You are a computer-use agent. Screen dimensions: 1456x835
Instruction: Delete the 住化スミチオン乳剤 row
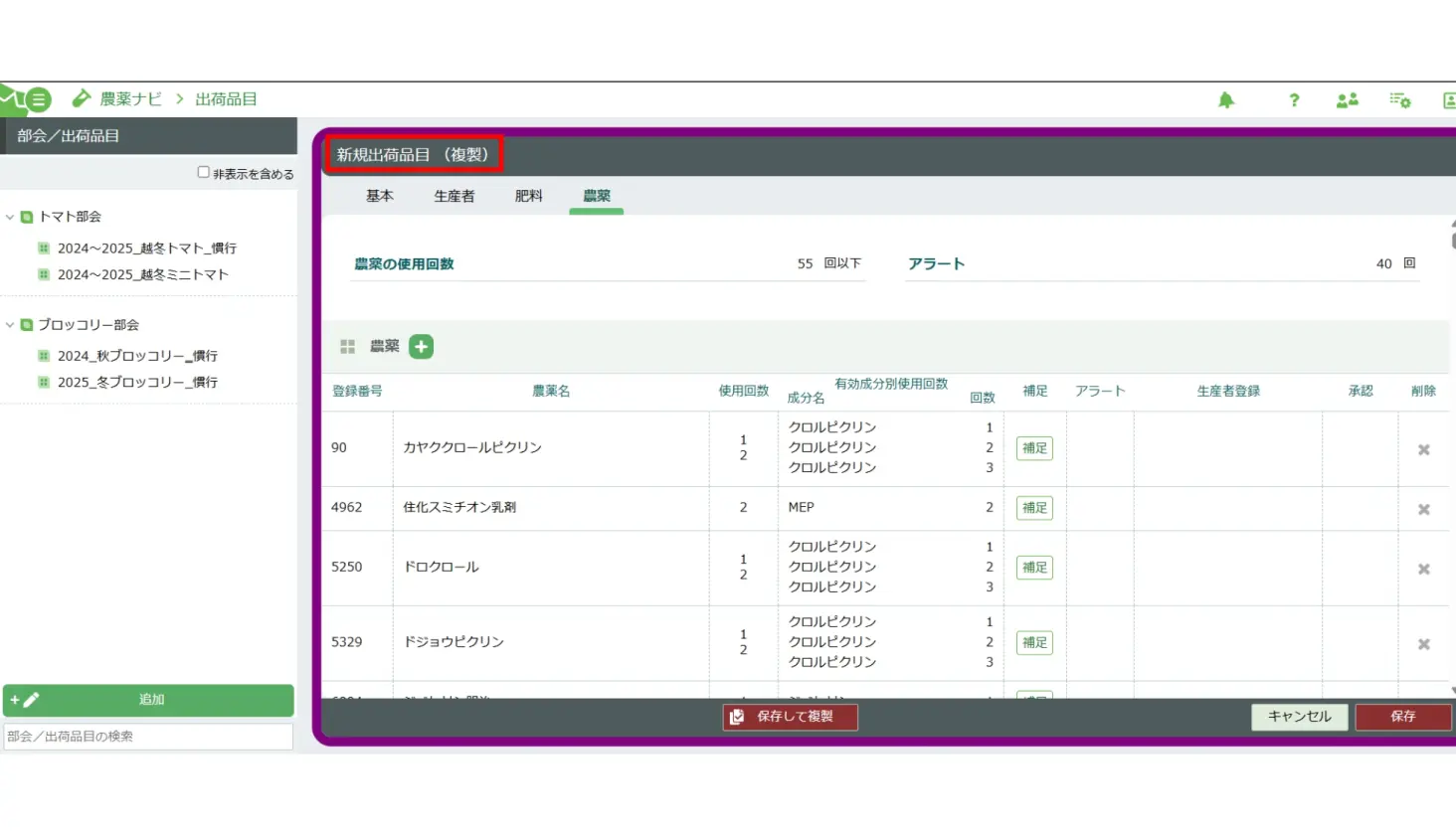1423,510
